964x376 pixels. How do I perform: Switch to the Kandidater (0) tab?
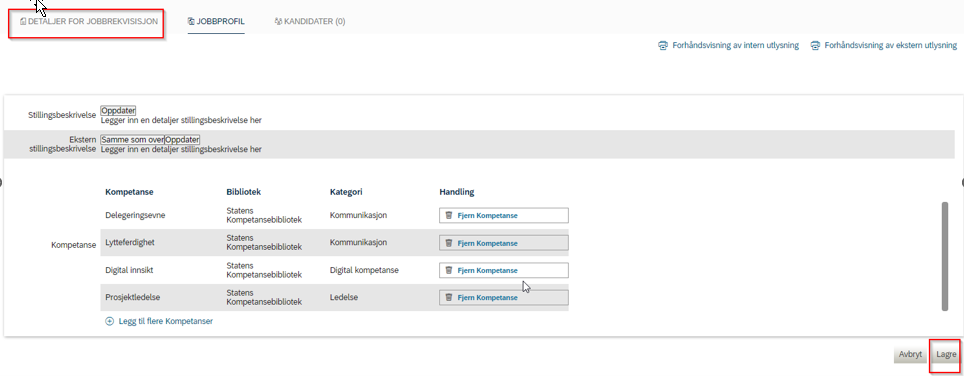click(x=310, y=22)
